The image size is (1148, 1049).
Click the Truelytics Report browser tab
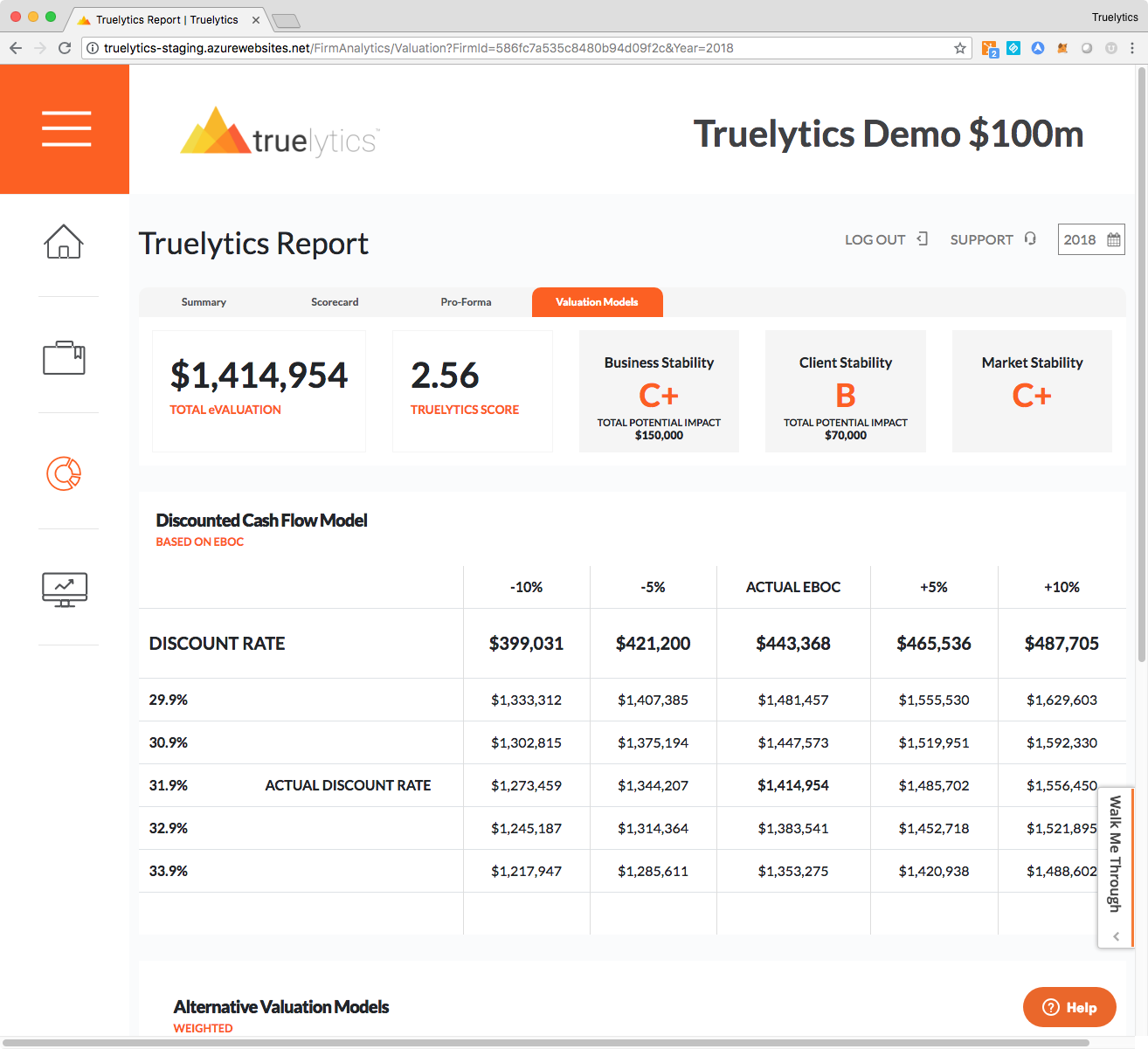click(166, 20)
